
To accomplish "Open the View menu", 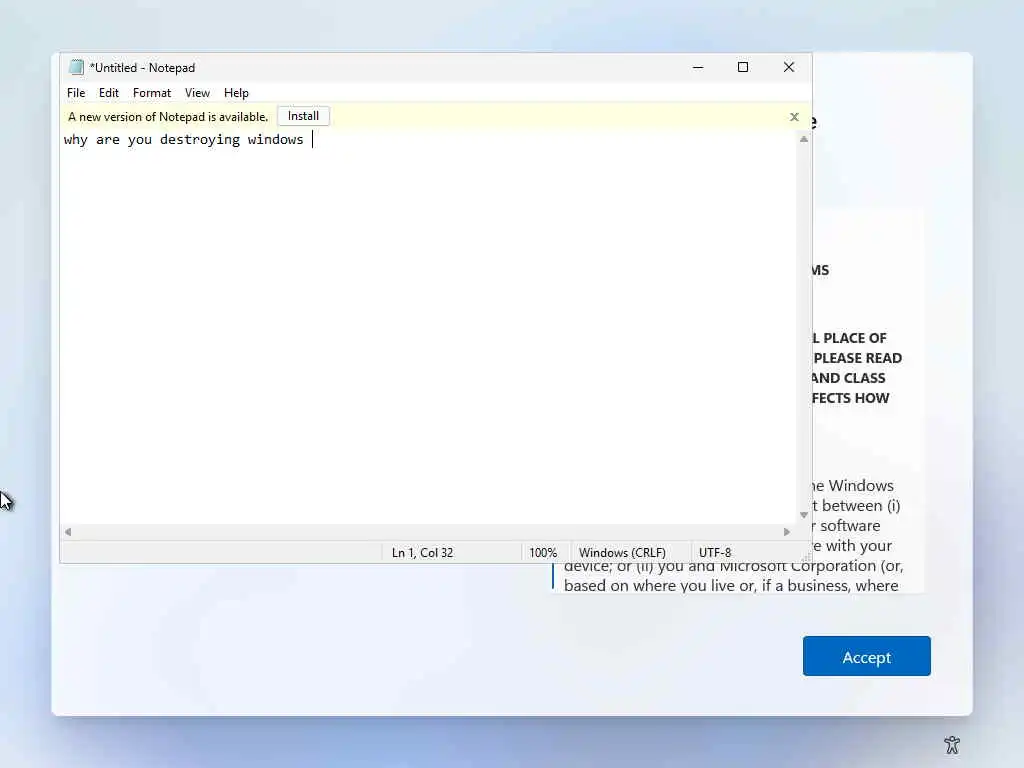I will point(197,93).
